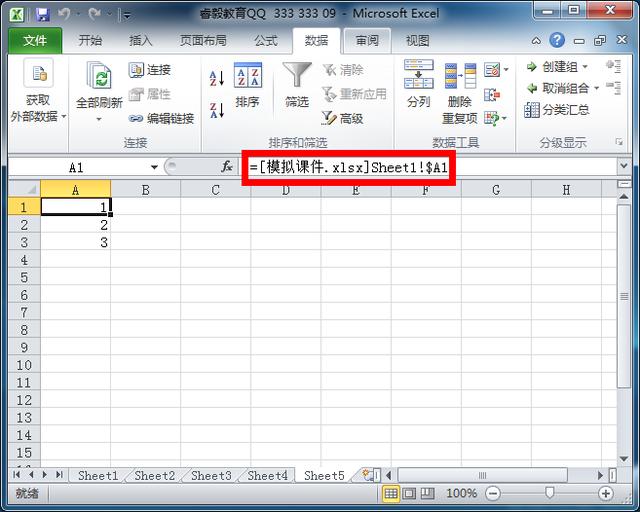The width and height of the screenshot is (640, 512).
Task: Switch to Normal view in status bar
Action: pyautogui.click(x=391, y=494)
